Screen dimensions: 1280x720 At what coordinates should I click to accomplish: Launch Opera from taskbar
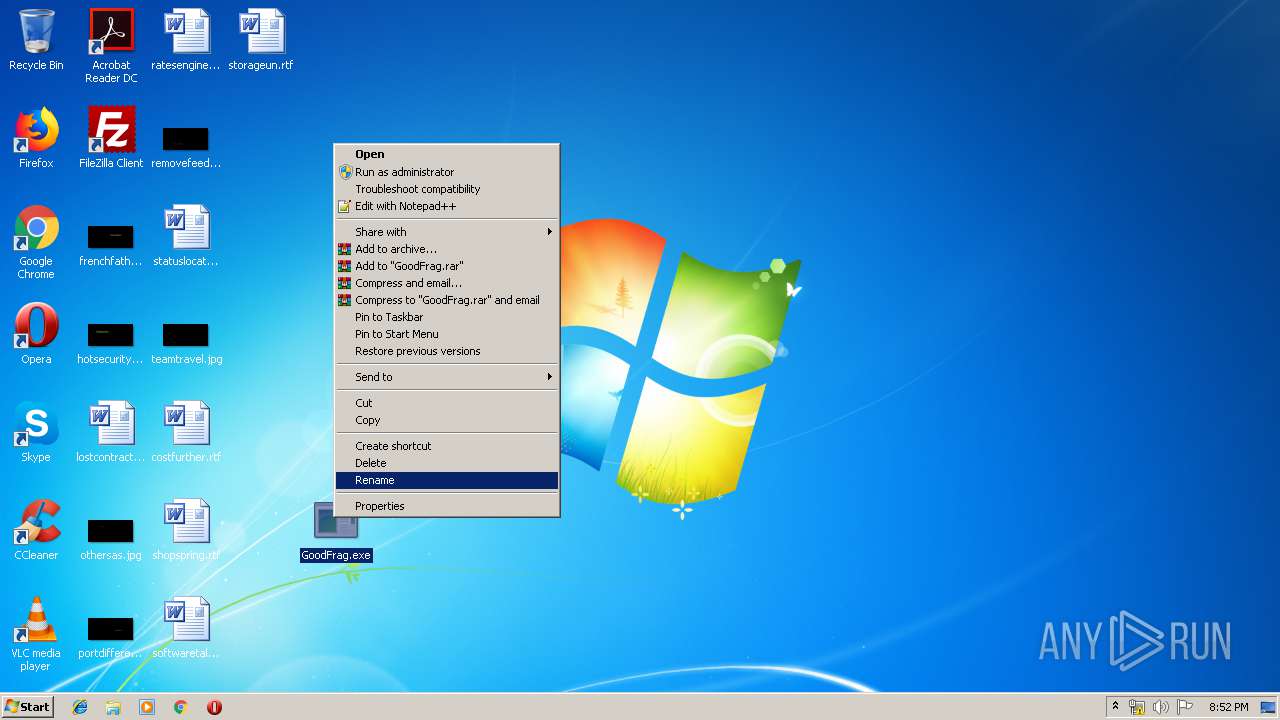[x=214, y=707]
